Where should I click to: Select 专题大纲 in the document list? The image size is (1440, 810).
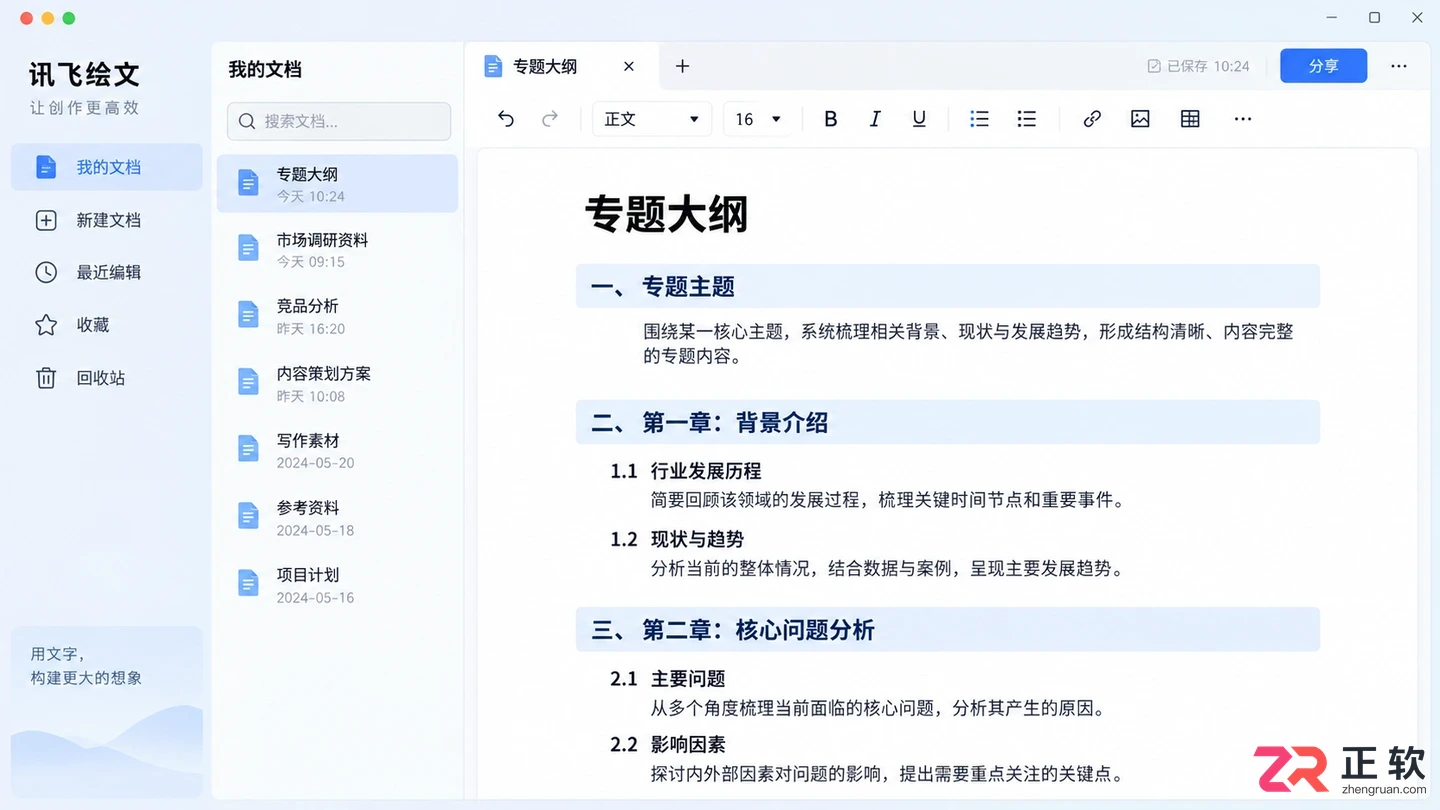[x=337, y=184]
